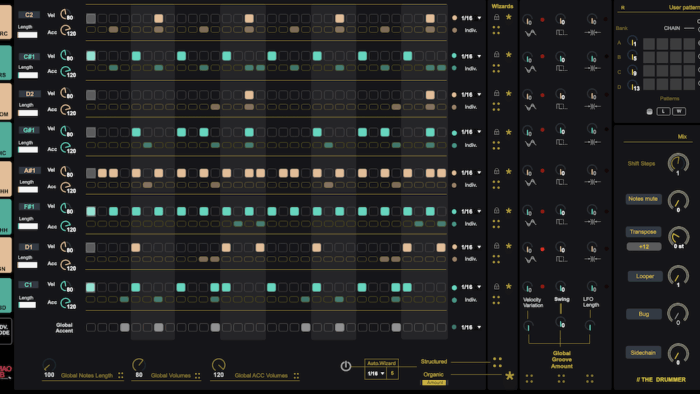Screen dimensions: 700x394
Task: Click the C2 row wizard star icon
Action: (x=508, y=17)
